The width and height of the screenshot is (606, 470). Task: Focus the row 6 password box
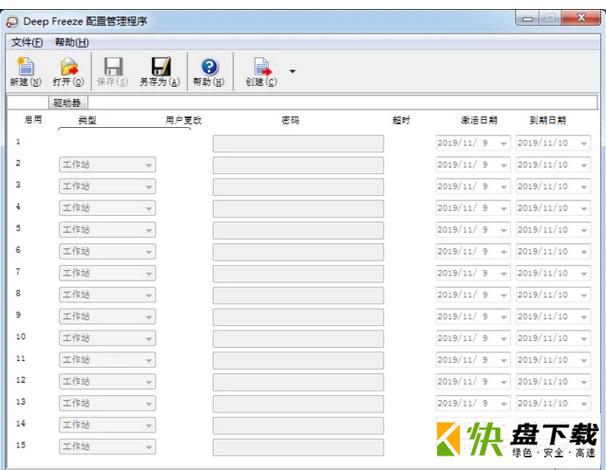tap(298, 252)
